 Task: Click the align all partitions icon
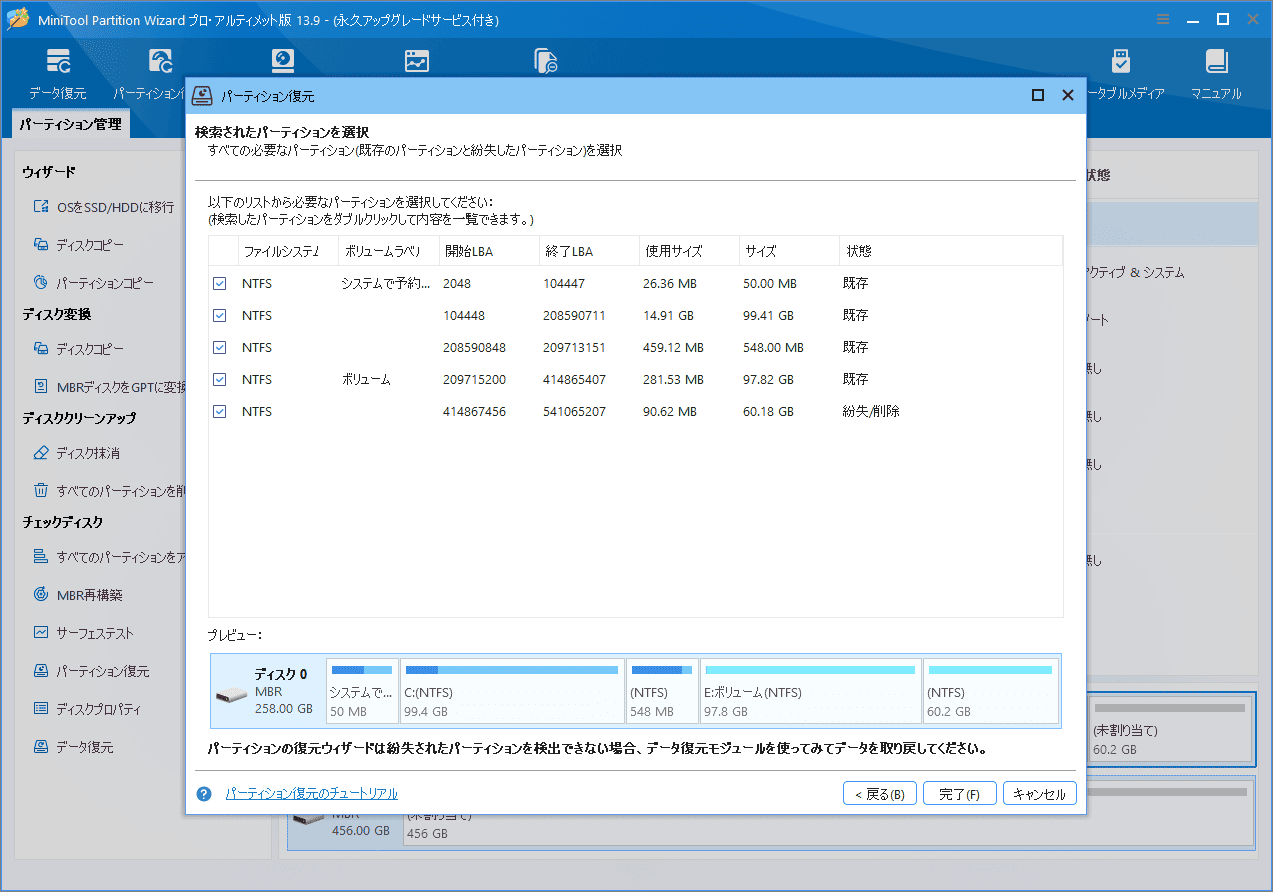[x=41, y=557]
